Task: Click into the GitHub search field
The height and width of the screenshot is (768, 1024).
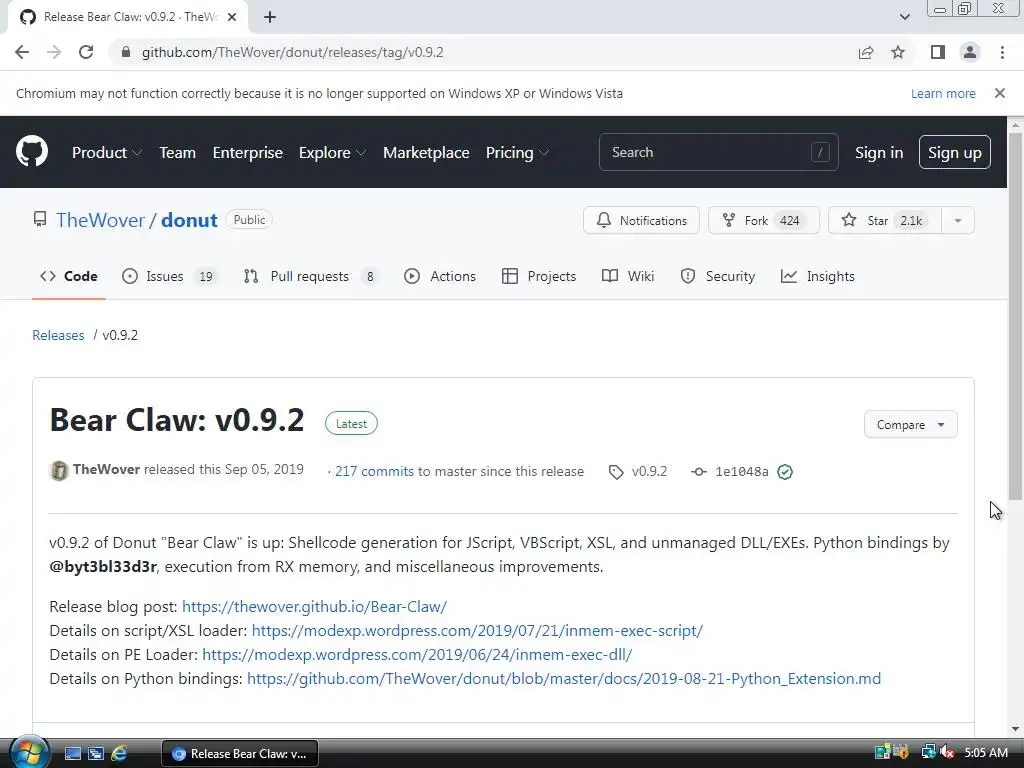Action: pos(718,152)
